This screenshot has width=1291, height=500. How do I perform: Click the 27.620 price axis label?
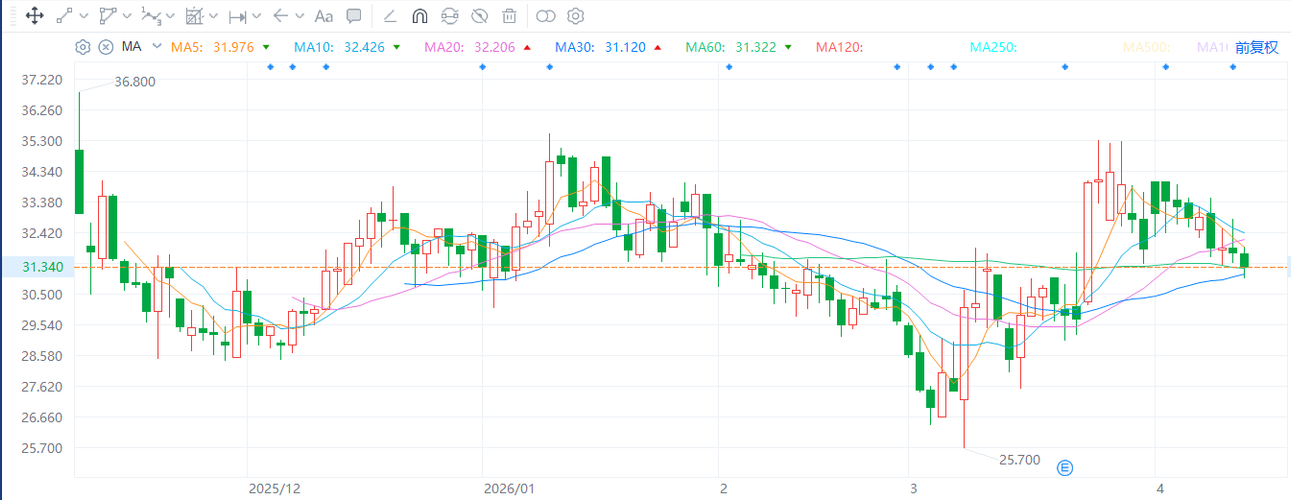coord(41,387)
